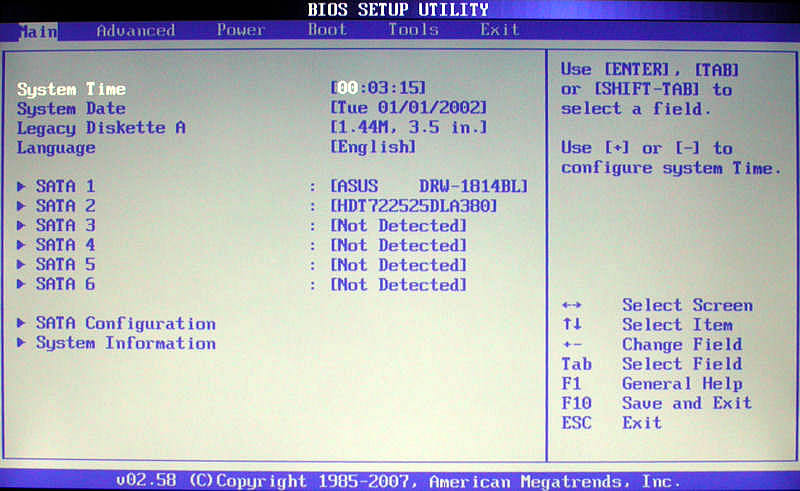
Task: Click SATA 6 Not Detected value
Action: (x=398, y=285)
